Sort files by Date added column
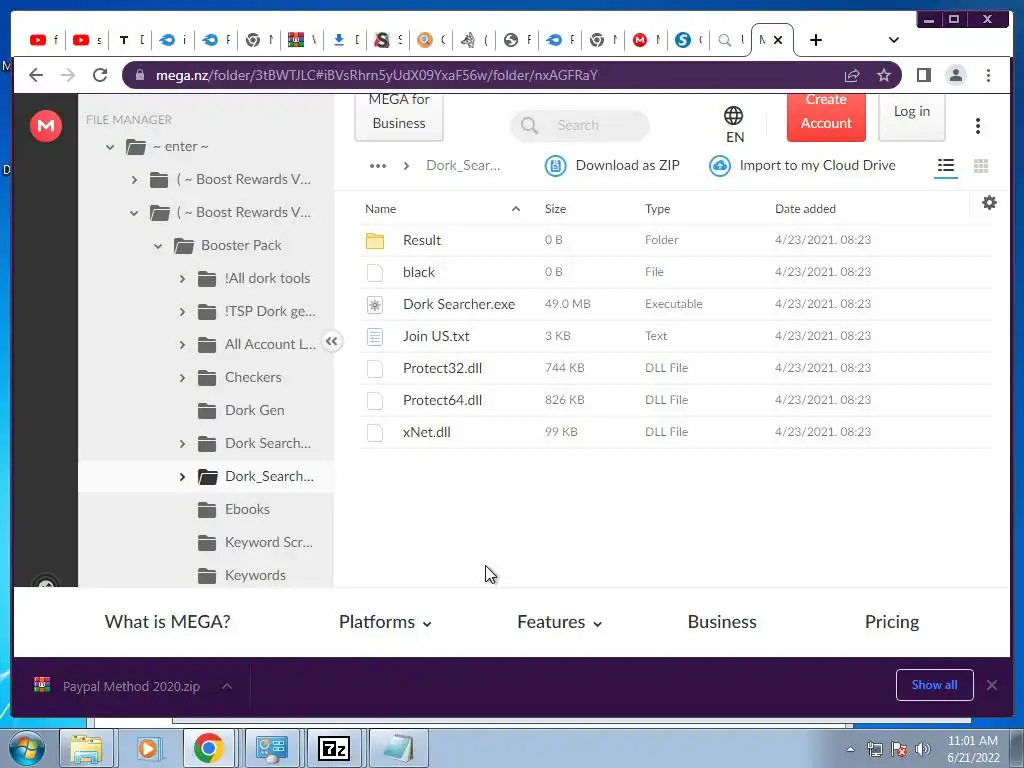Screen dimensions: 1024x768 (805, 209)
